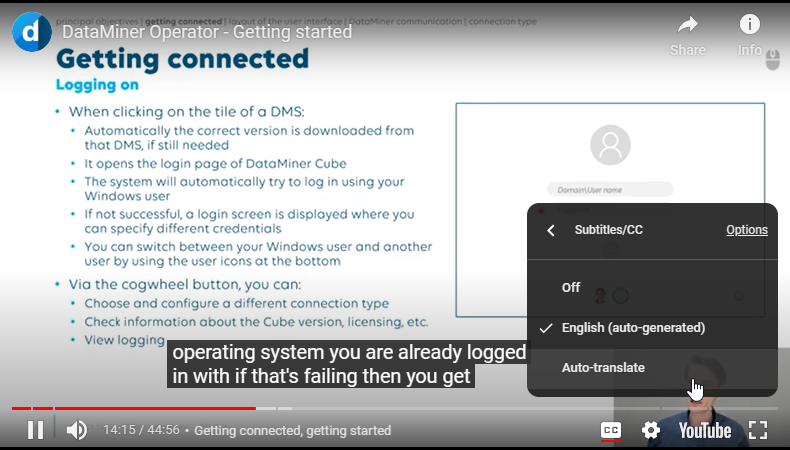Click the subtitle caption text overlay
Screen dimensions: 790x450
point(348,364)
